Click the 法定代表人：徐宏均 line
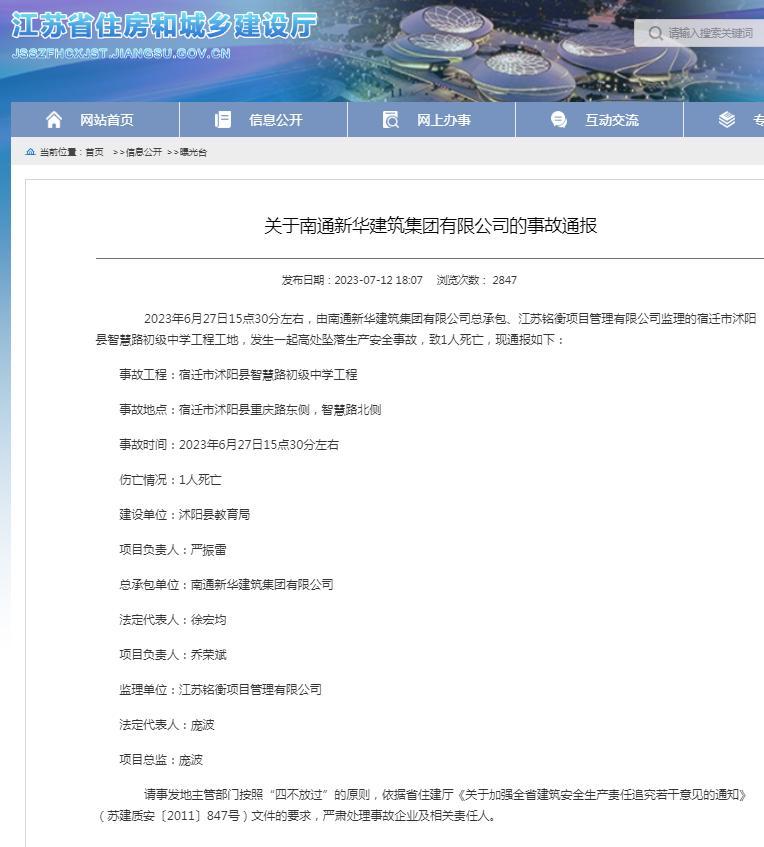The height and width of the screenshot is (847, 764). (x=173, y=620)
